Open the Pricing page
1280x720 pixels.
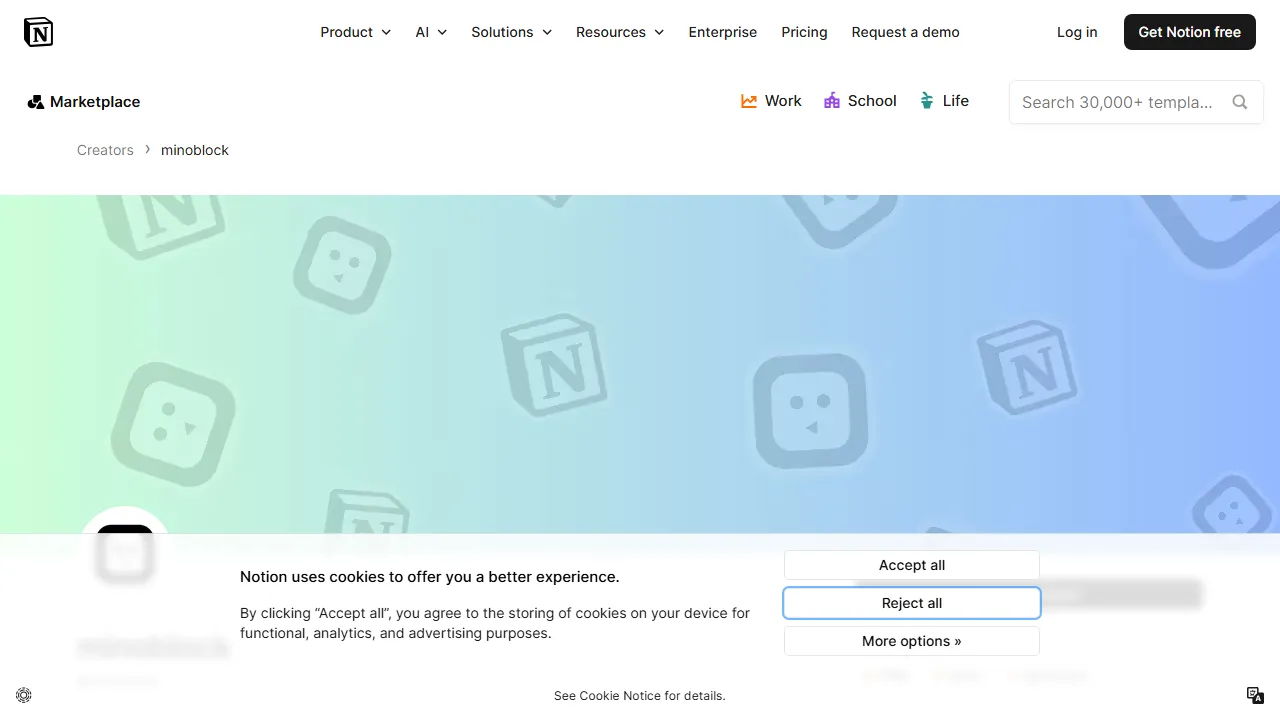pyautogui.click(x=804, y=32)
